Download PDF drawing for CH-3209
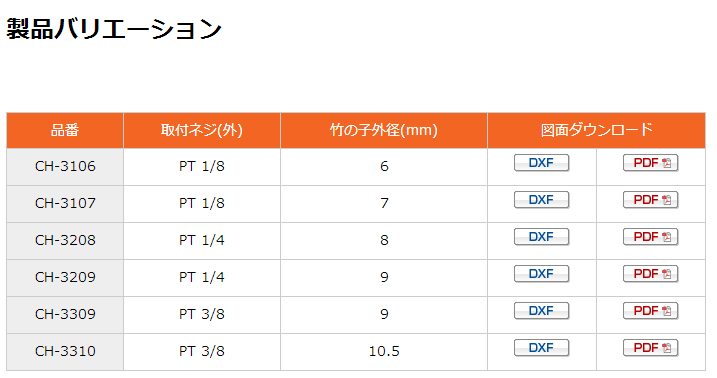 coord(651,274)
